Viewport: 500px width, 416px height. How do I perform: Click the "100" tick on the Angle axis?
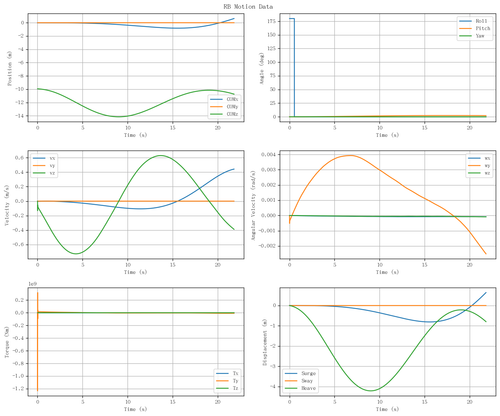click(271, 62)
